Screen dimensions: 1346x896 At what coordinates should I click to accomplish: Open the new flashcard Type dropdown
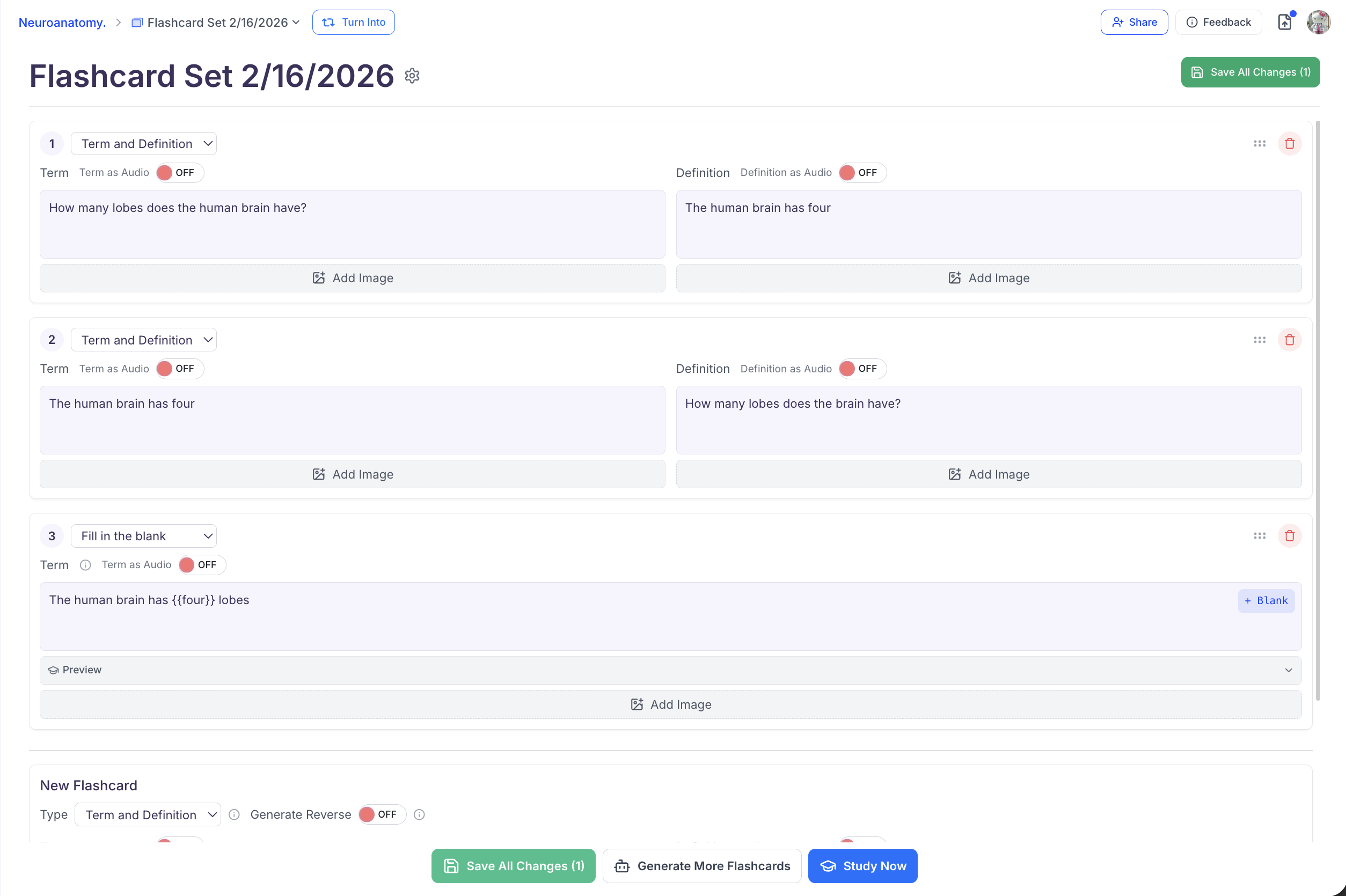(x=148, y=815)
